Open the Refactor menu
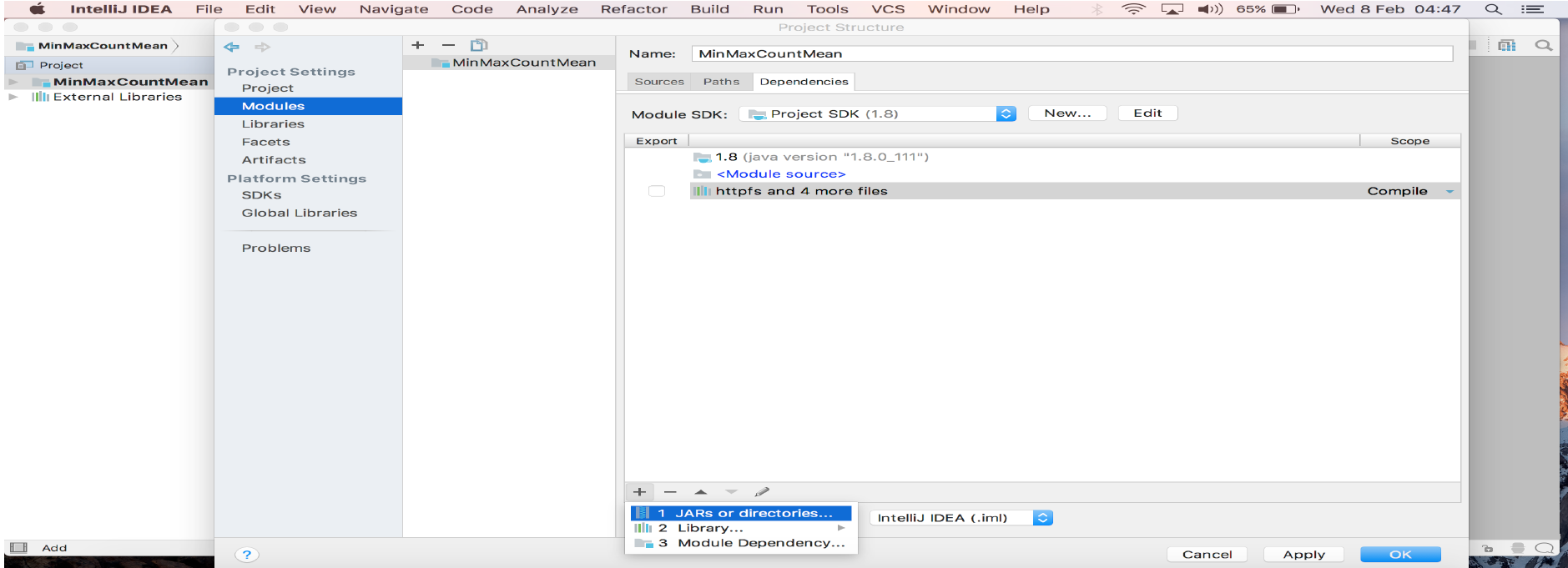The height and width of the screenshot is (568, 1568). [633, 9]
